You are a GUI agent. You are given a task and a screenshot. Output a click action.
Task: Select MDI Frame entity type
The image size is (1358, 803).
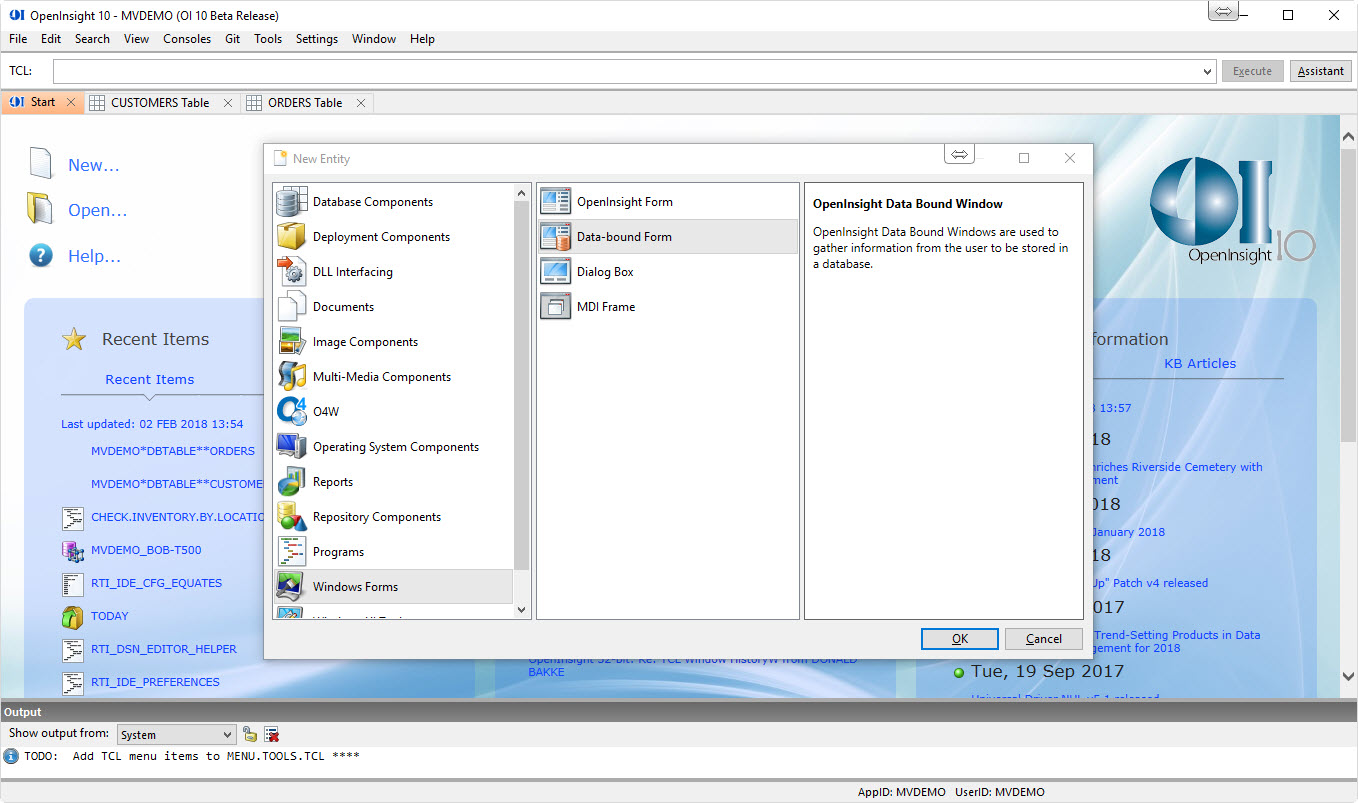click(x=667, y=307)
